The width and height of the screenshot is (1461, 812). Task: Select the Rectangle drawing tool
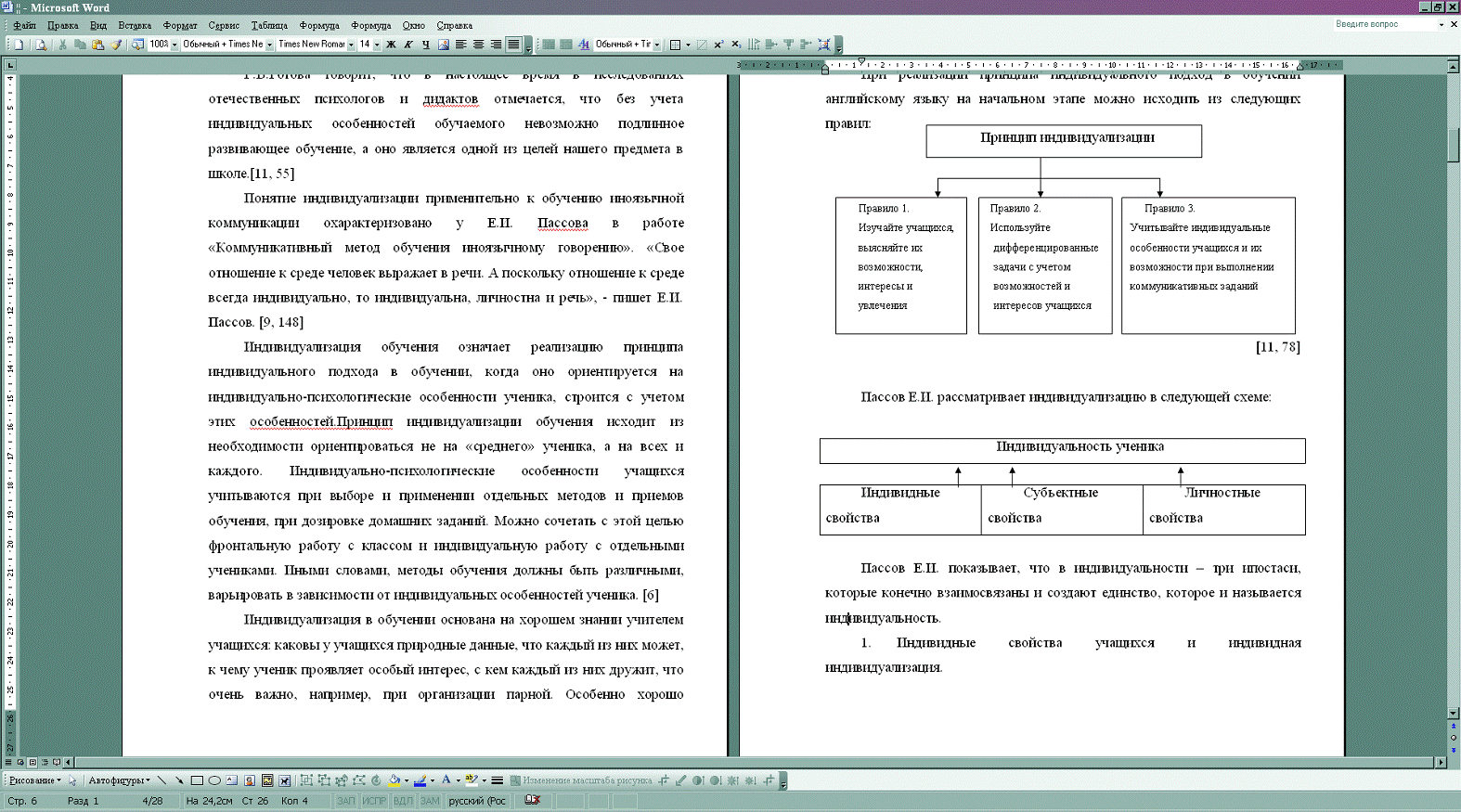pos(197,780)
